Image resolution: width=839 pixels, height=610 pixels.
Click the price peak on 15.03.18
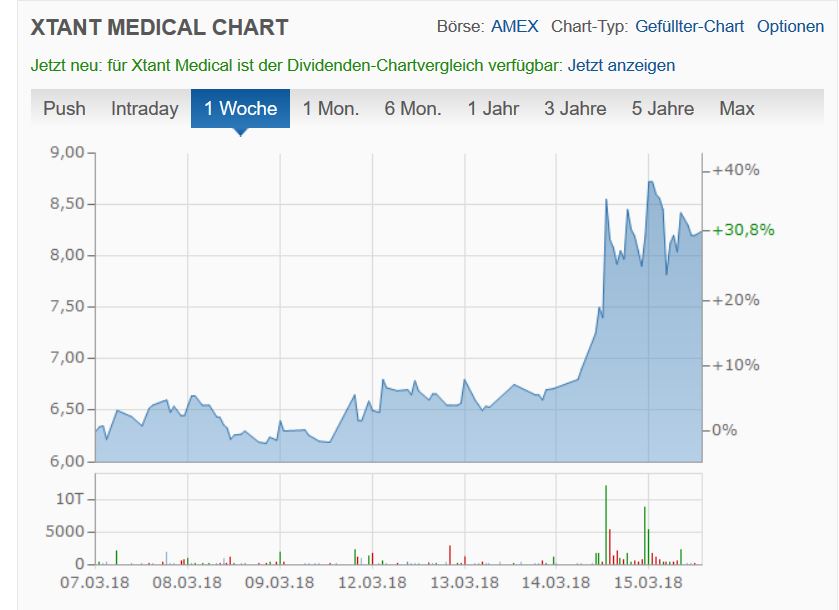tap(650, 182)
